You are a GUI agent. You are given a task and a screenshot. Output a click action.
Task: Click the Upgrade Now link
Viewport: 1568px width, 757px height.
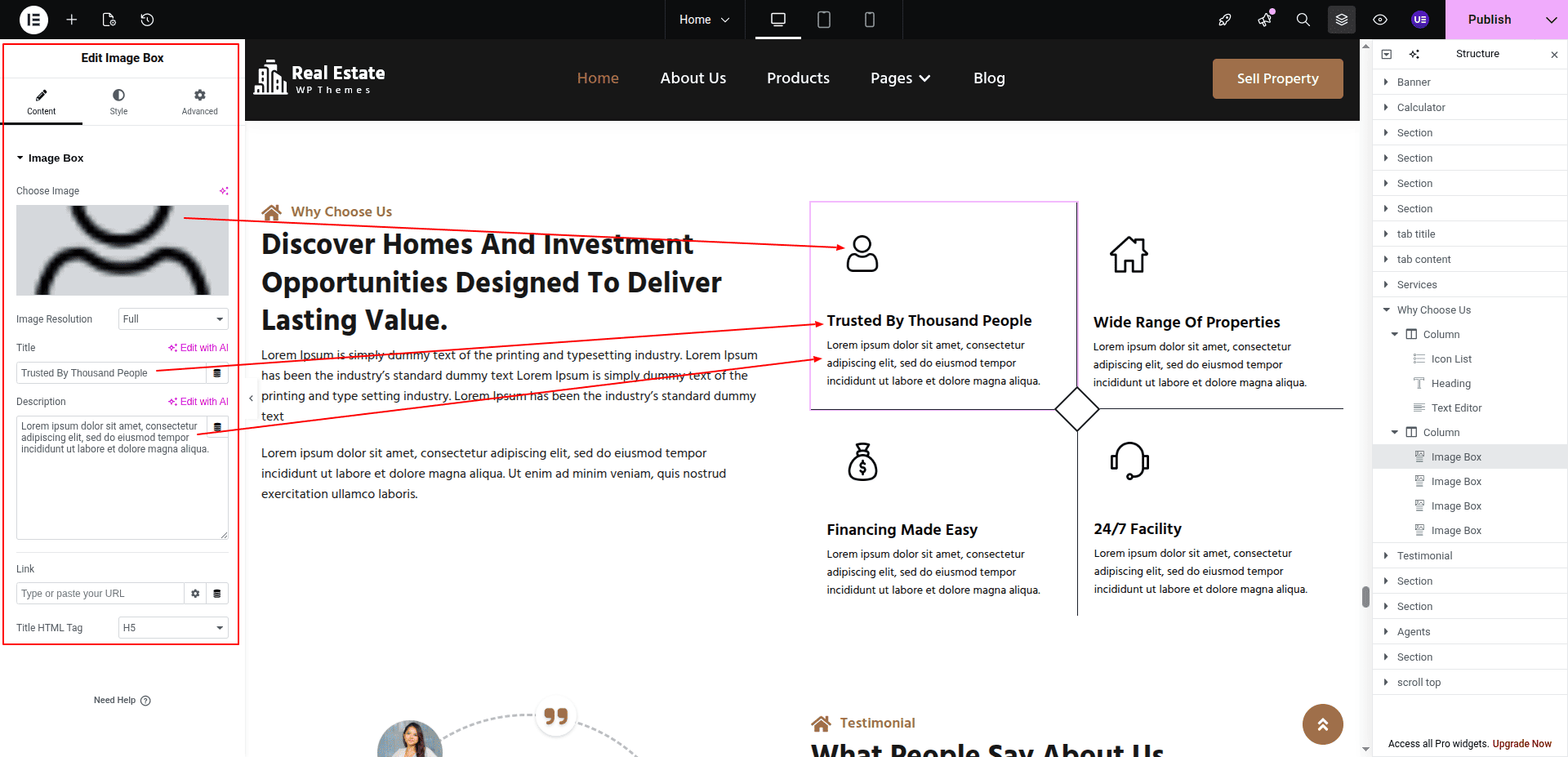coord(1521,744)
